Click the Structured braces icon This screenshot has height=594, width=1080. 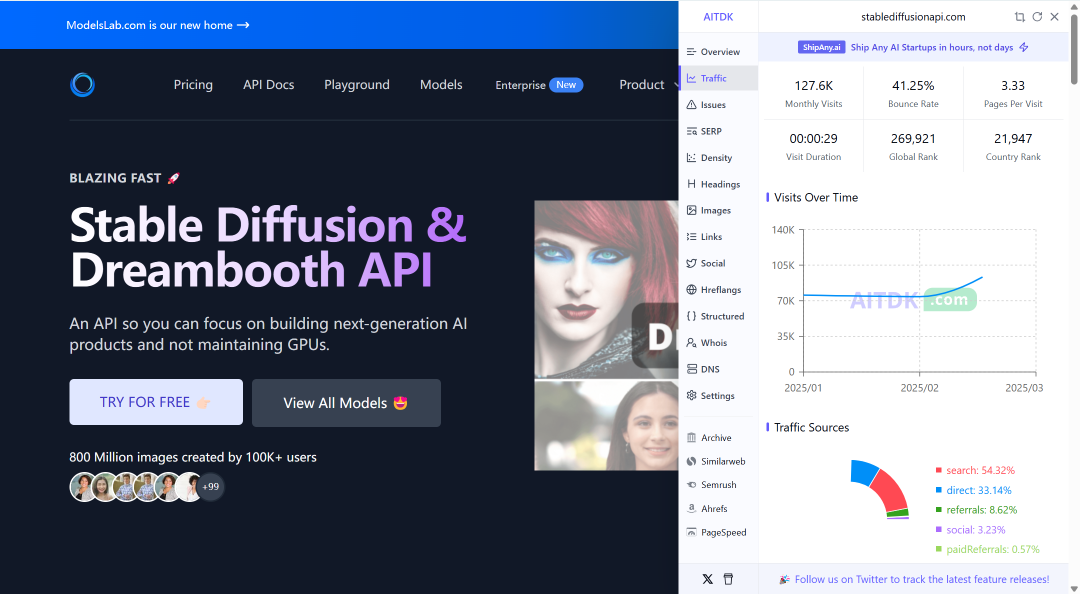(x=692, y=316)
